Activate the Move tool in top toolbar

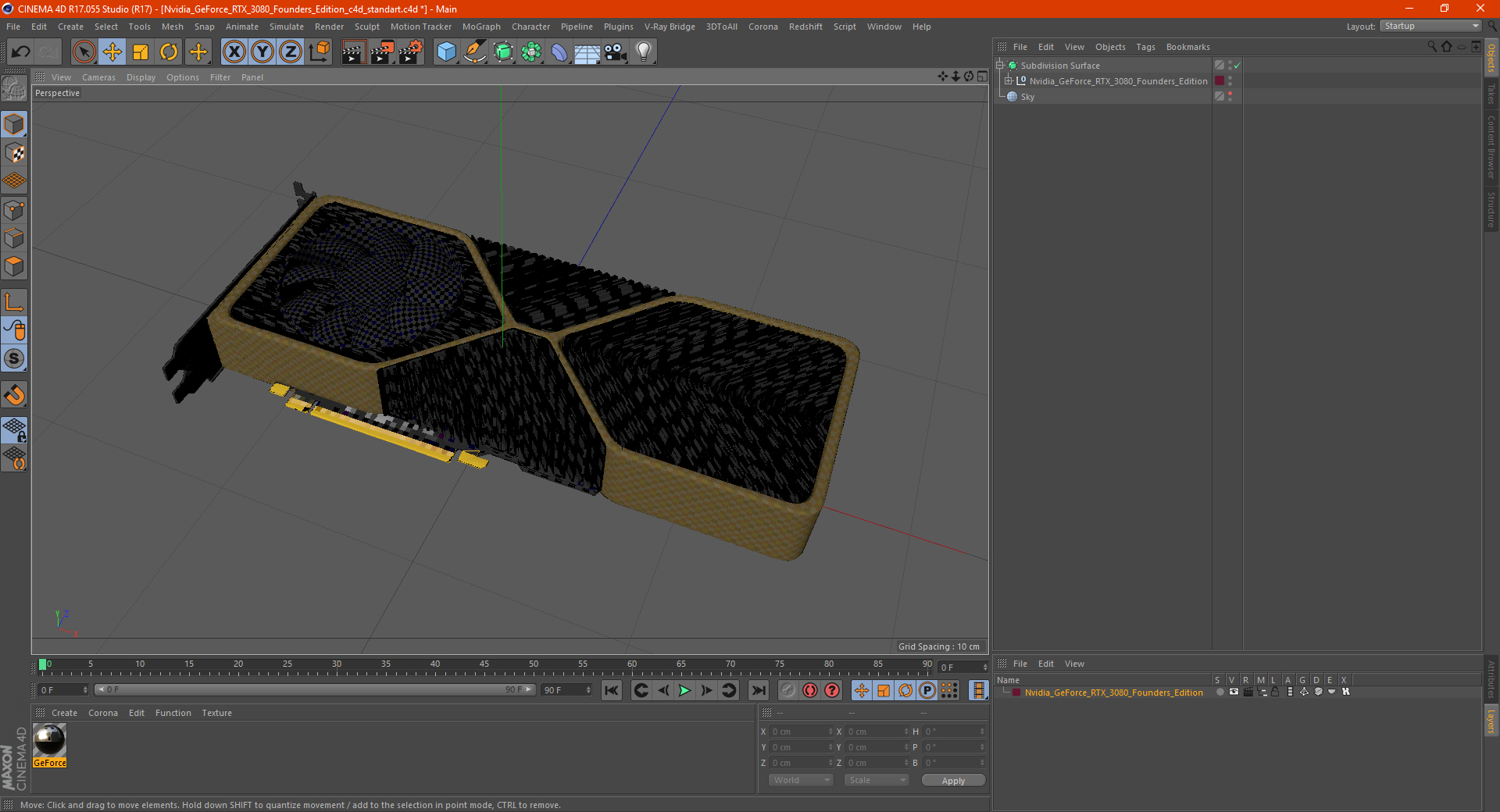(x=112, y=52)
